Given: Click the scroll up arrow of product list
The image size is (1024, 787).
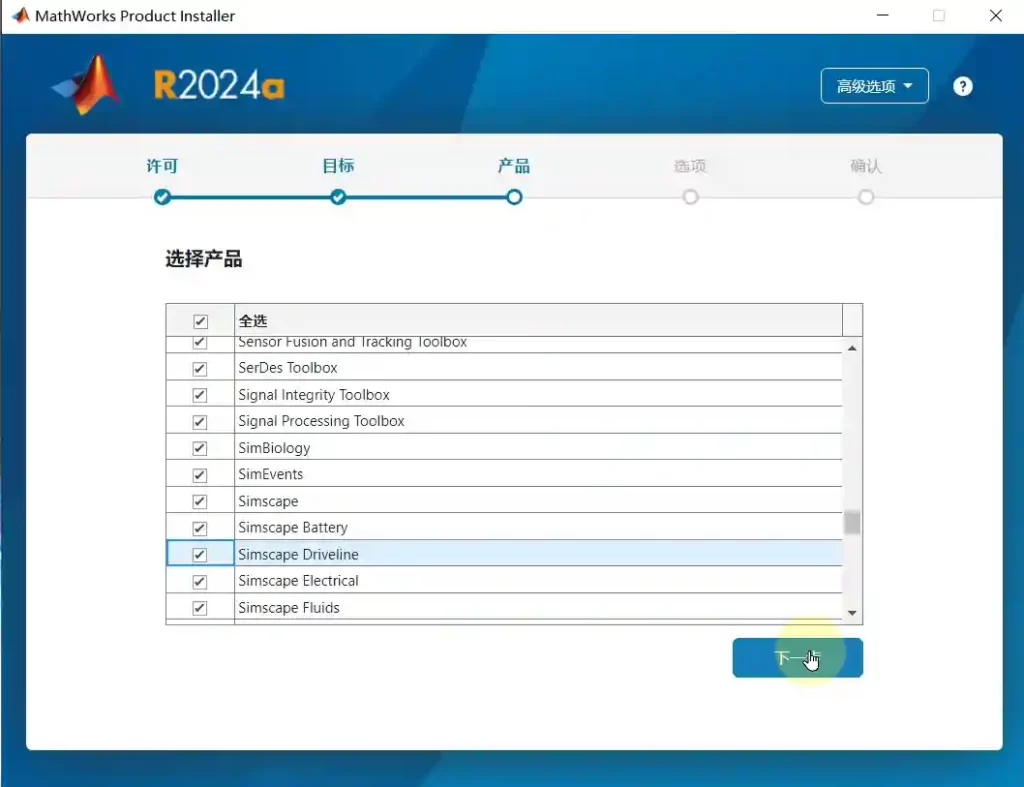Looking at the screenshot, I should (x=852, y=348).
